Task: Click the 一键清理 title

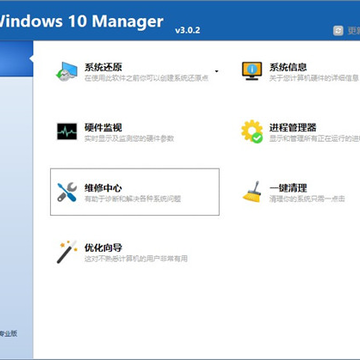Action: (288, 188)
